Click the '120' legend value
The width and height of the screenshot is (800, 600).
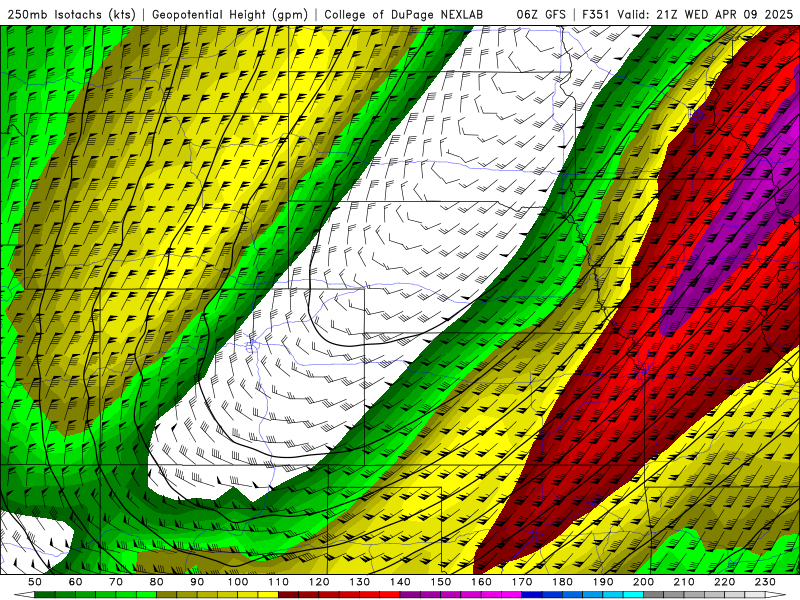(319, 582)
